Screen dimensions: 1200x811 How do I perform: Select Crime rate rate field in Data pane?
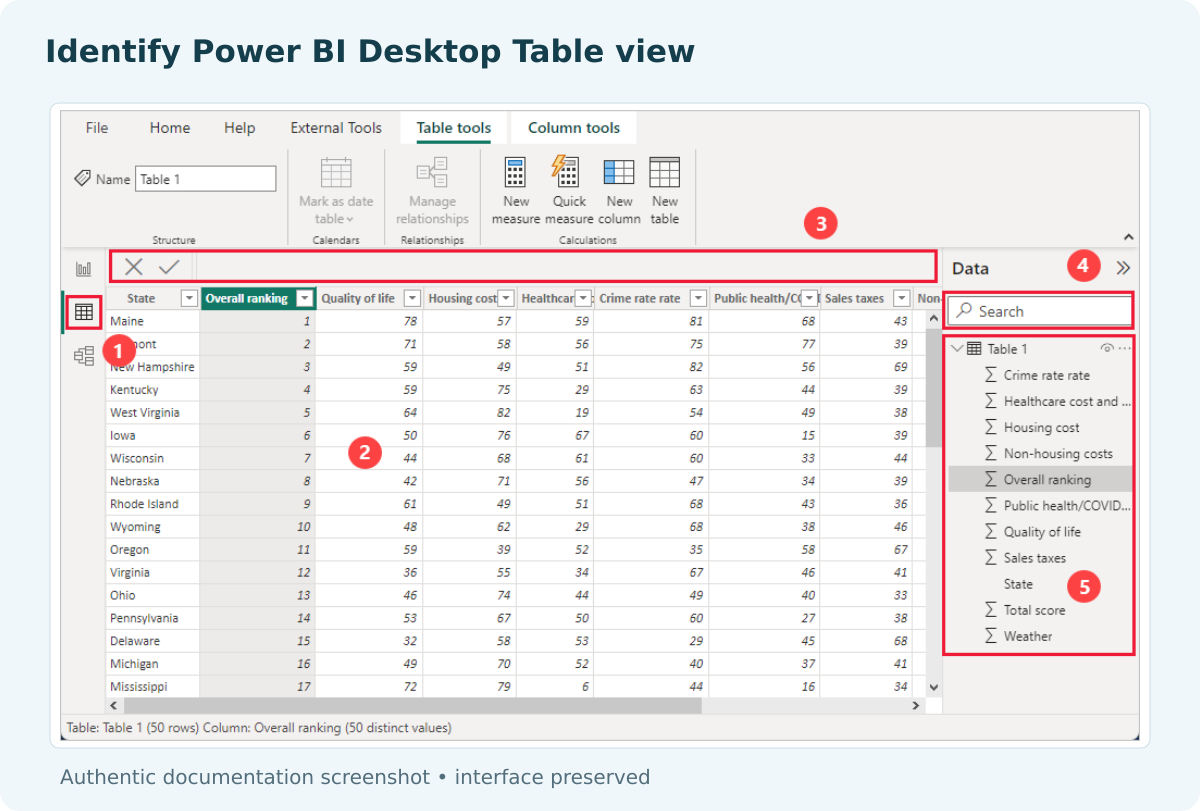1040,375
